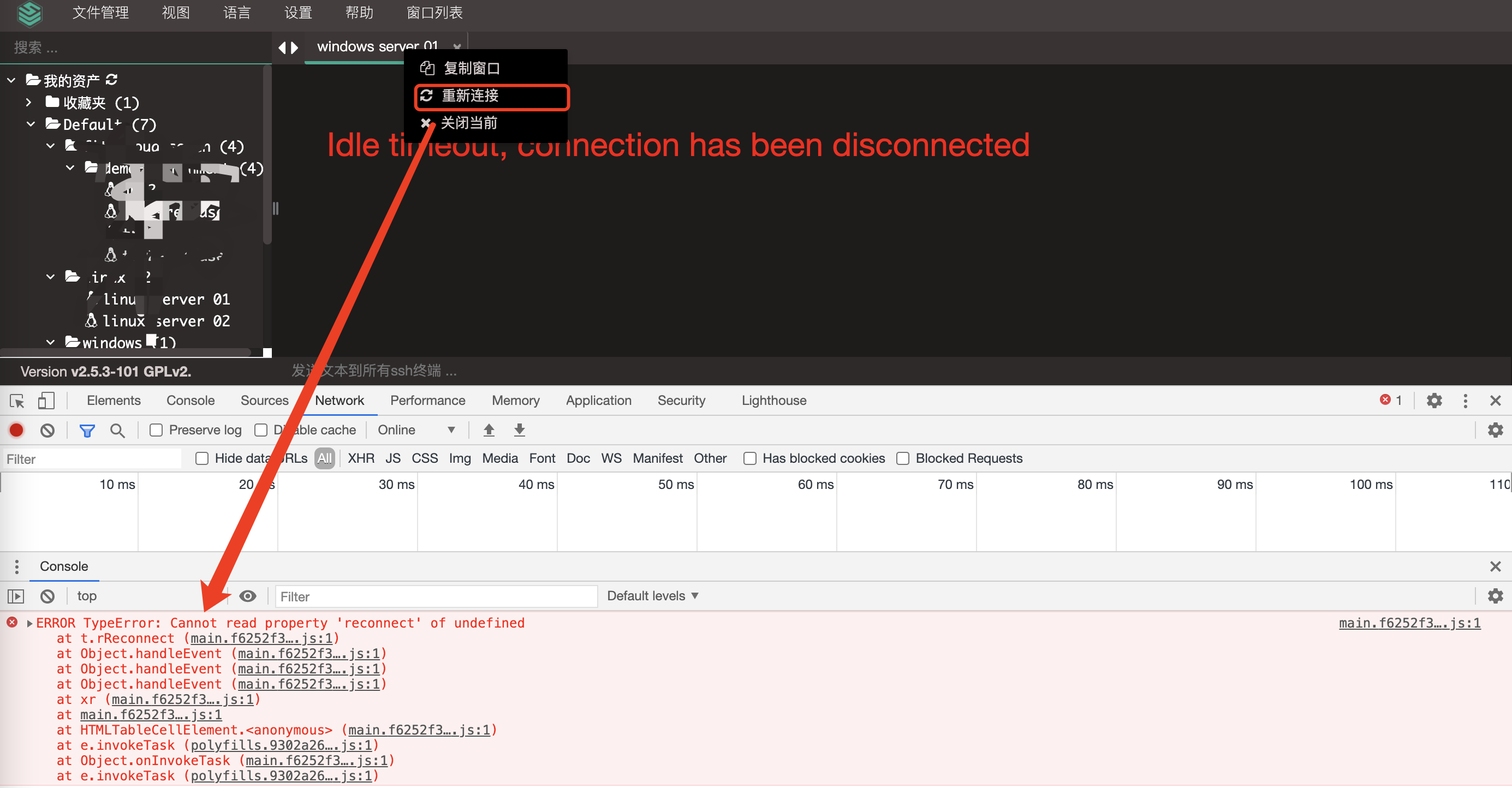Image resolution: width=1512 pixels, height=788 pixels.
Task: Click the export HAR download arrow icon
Action: pyautogui.click(x=519, y=430)
